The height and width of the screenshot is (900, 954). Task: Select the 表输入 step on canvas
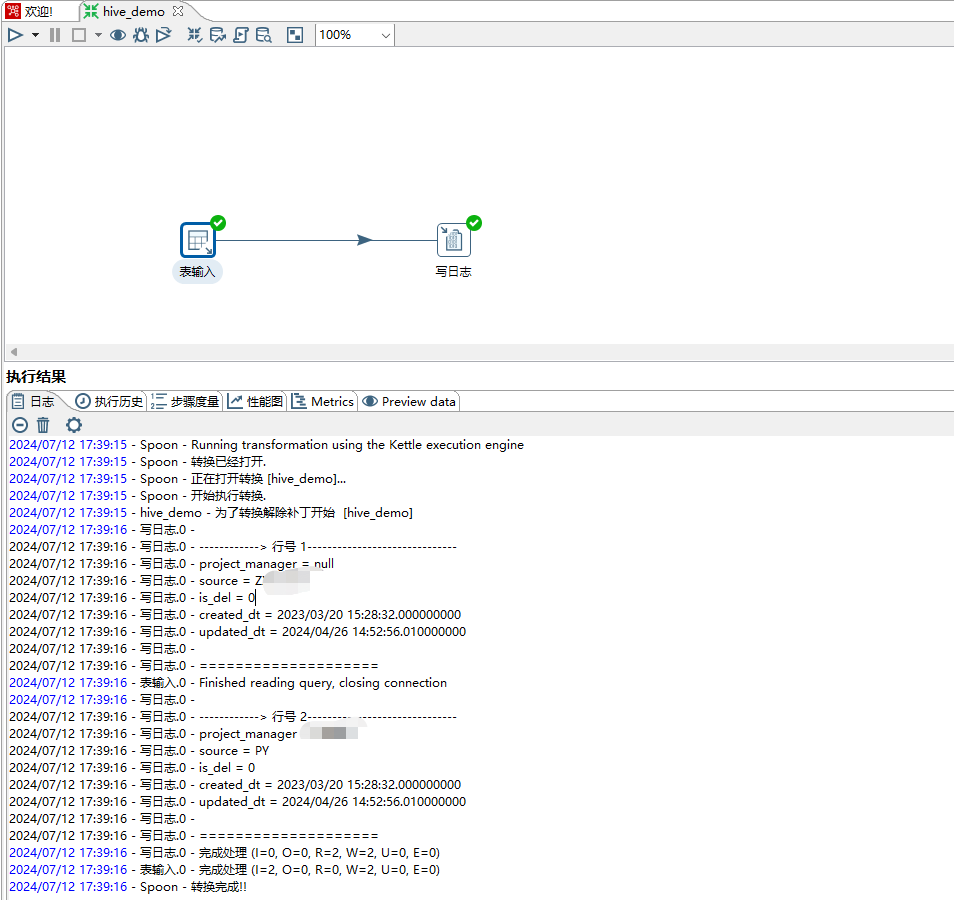[197, 240]
